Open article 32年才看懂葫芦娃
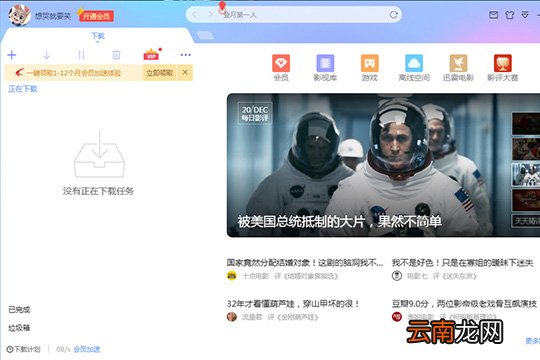 [x=293, y=304]
